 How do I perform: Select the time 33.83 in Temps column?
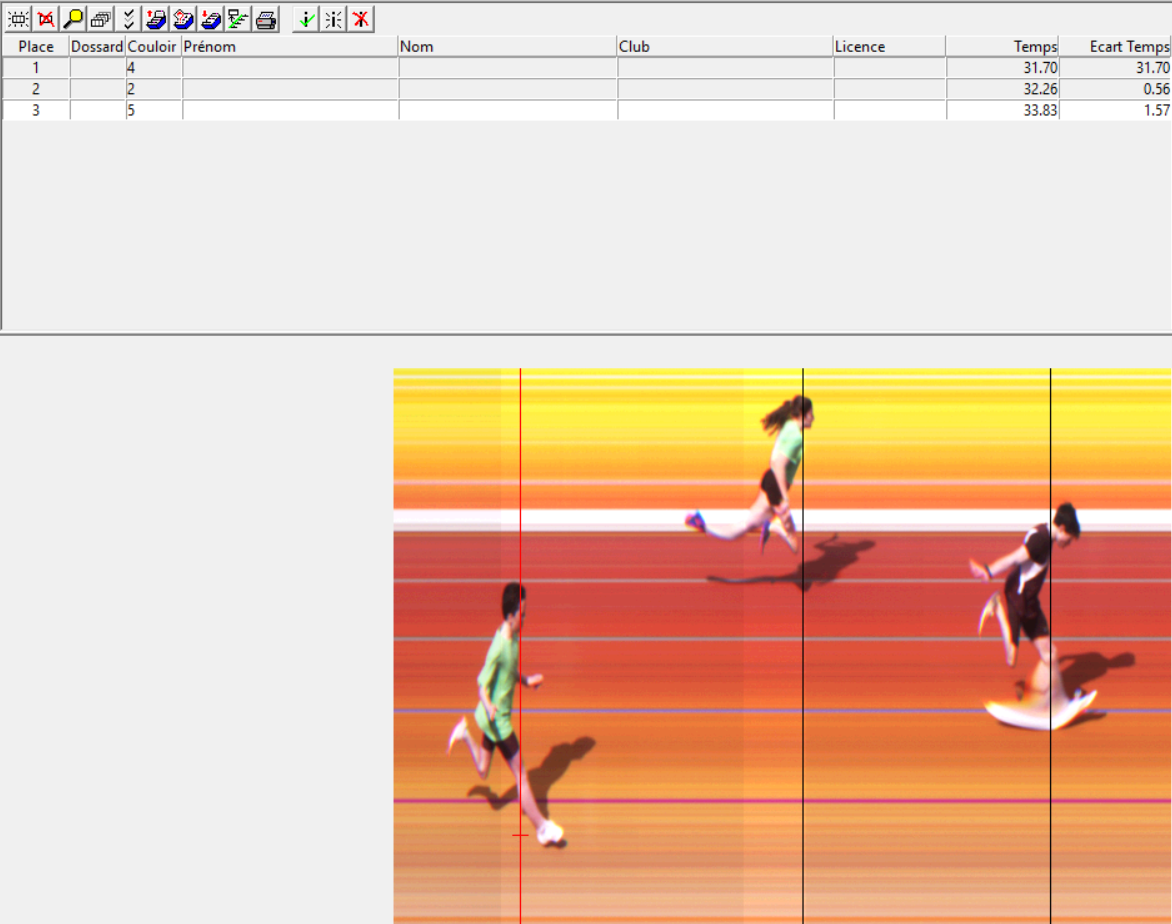1002,111
